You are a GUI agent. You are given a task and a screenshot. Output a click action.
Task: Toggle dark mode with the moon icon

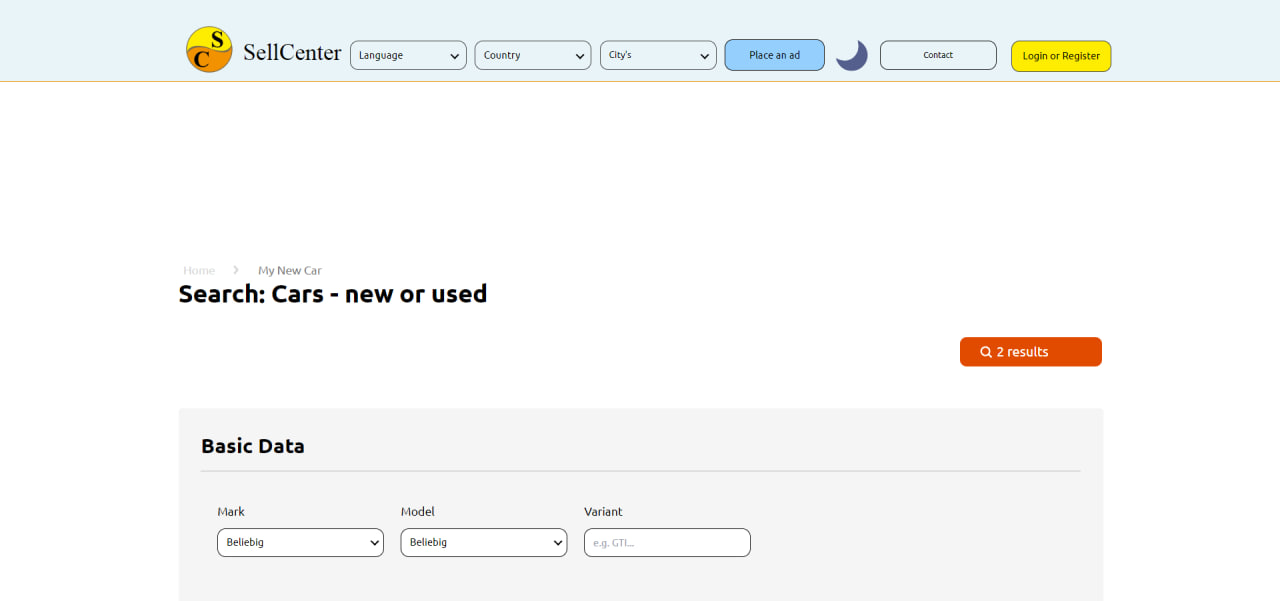tap(852, 55)
